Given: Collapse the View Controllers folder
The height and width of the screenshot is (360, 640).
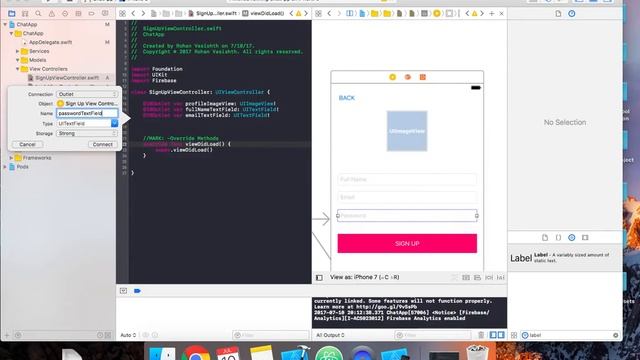Looking at the screenshot, I should tap(18, 69).
